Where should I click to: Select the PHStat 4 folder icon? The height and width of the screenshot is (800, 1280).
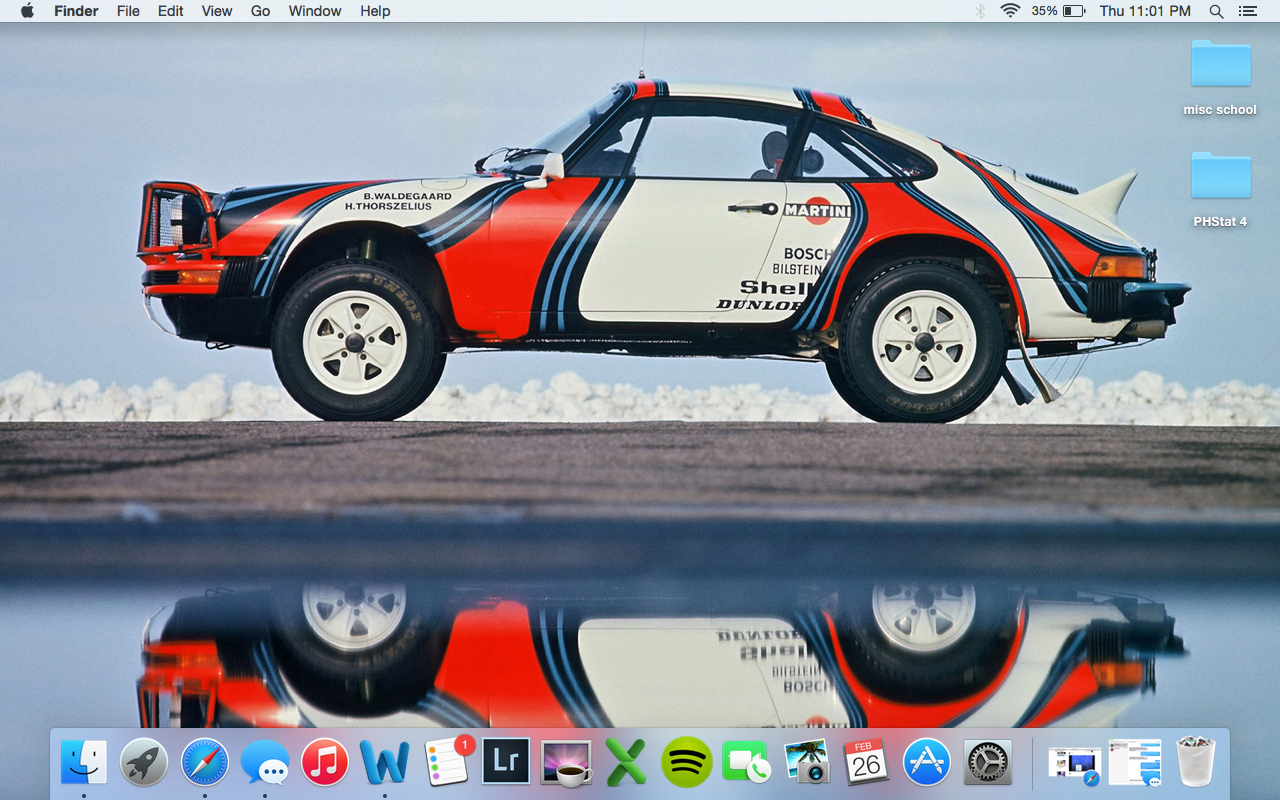pos(1220,175)
